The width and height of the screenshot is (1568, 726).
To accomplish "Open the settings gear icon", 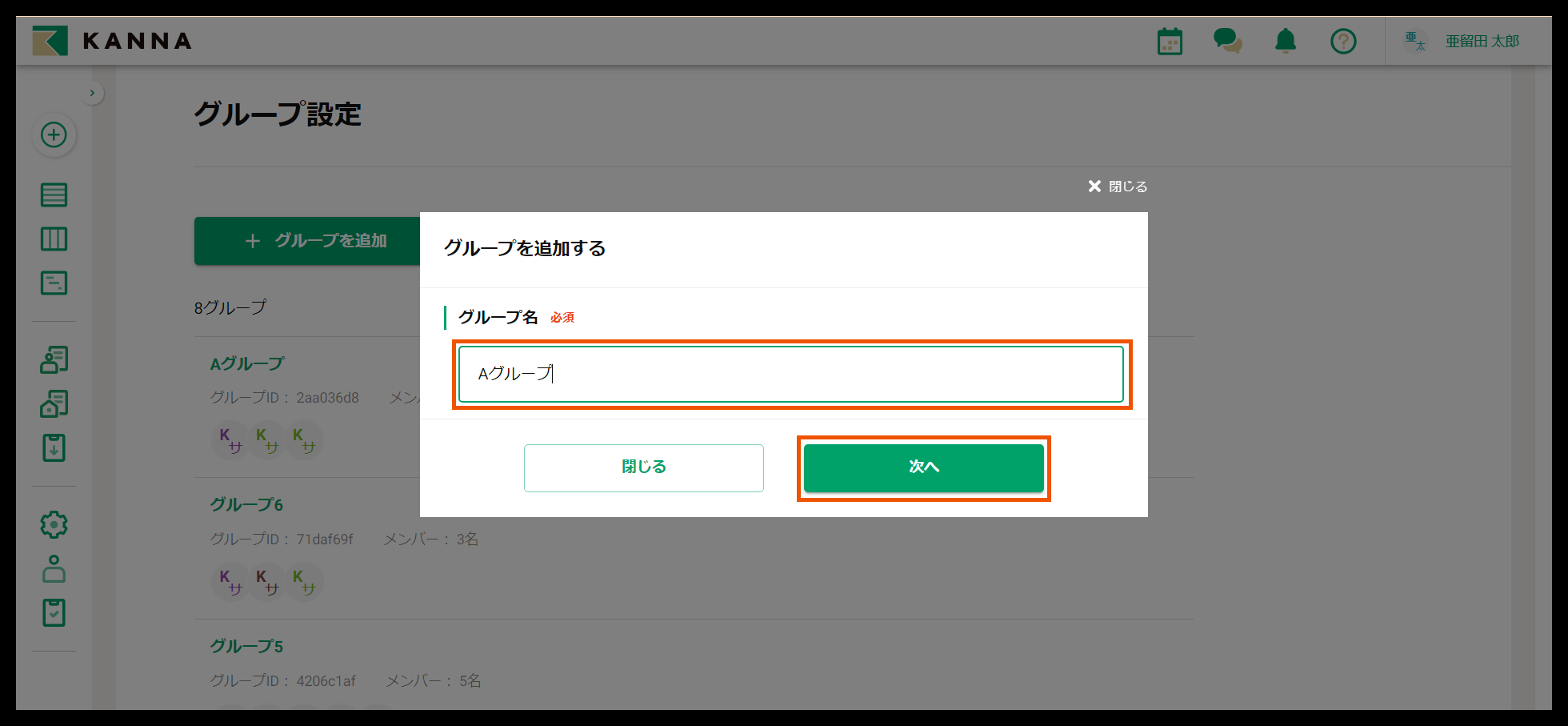I will pos(54,524).
